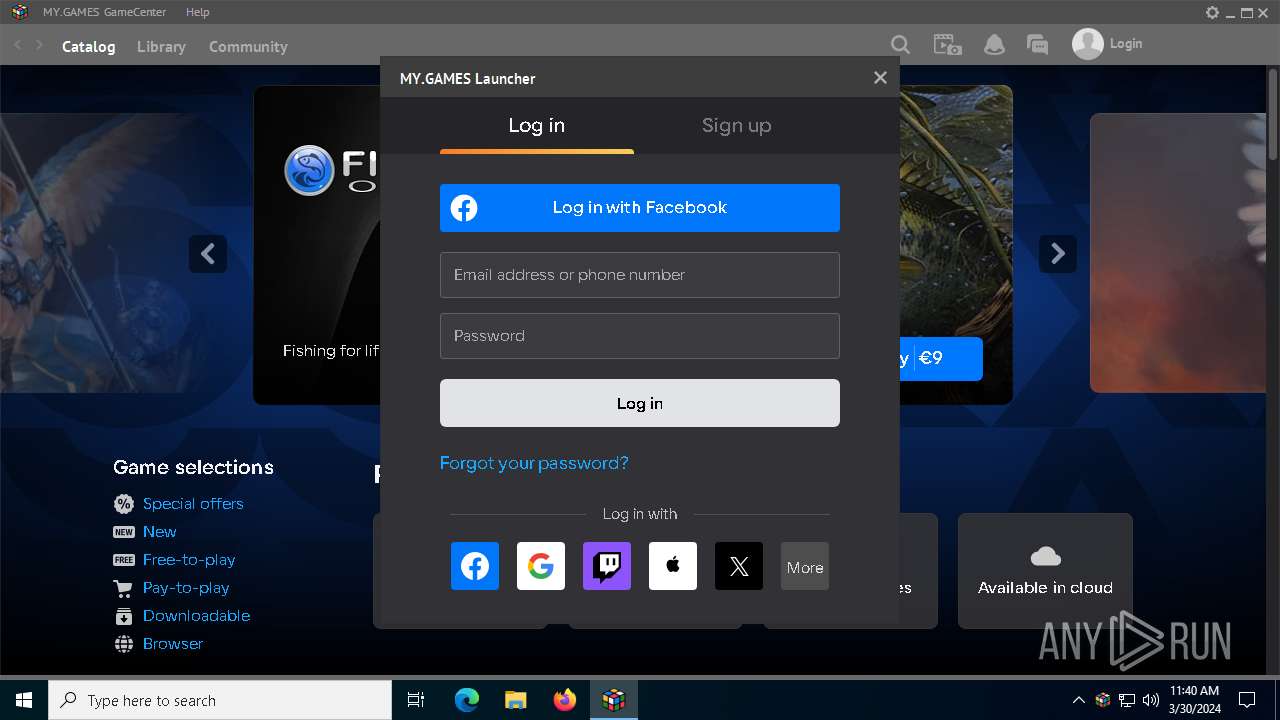Screen dimensions: 1280x720
Task: Go forward with navigation arrow
Action: 39,46
